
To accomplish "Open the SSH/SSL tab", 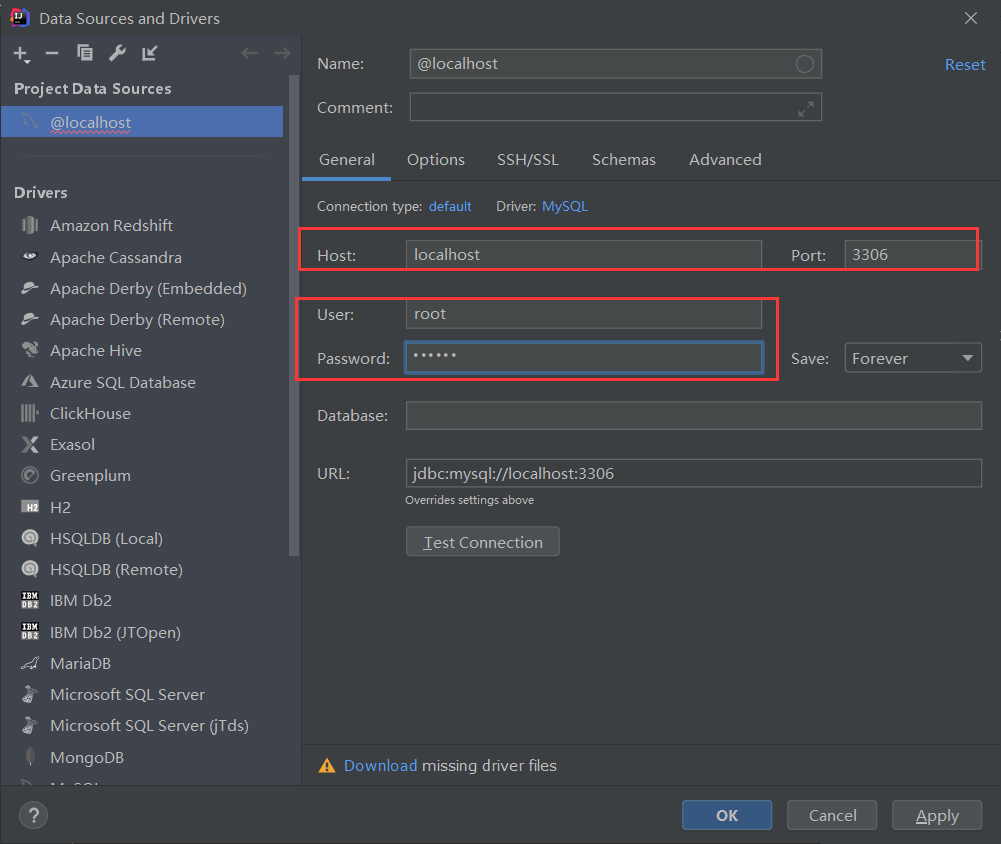I will 528,160.
